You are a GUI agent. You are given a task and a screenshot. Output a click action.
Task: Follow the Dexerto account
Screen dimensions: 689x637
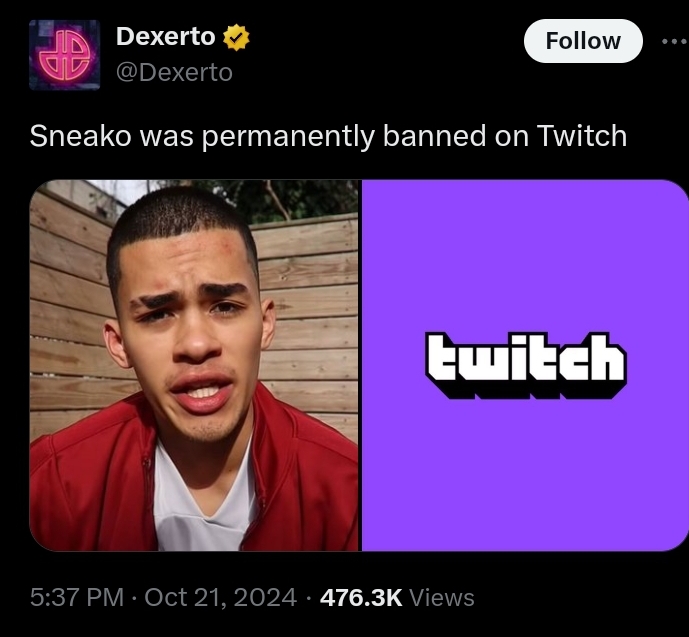[x=583, y=41]
